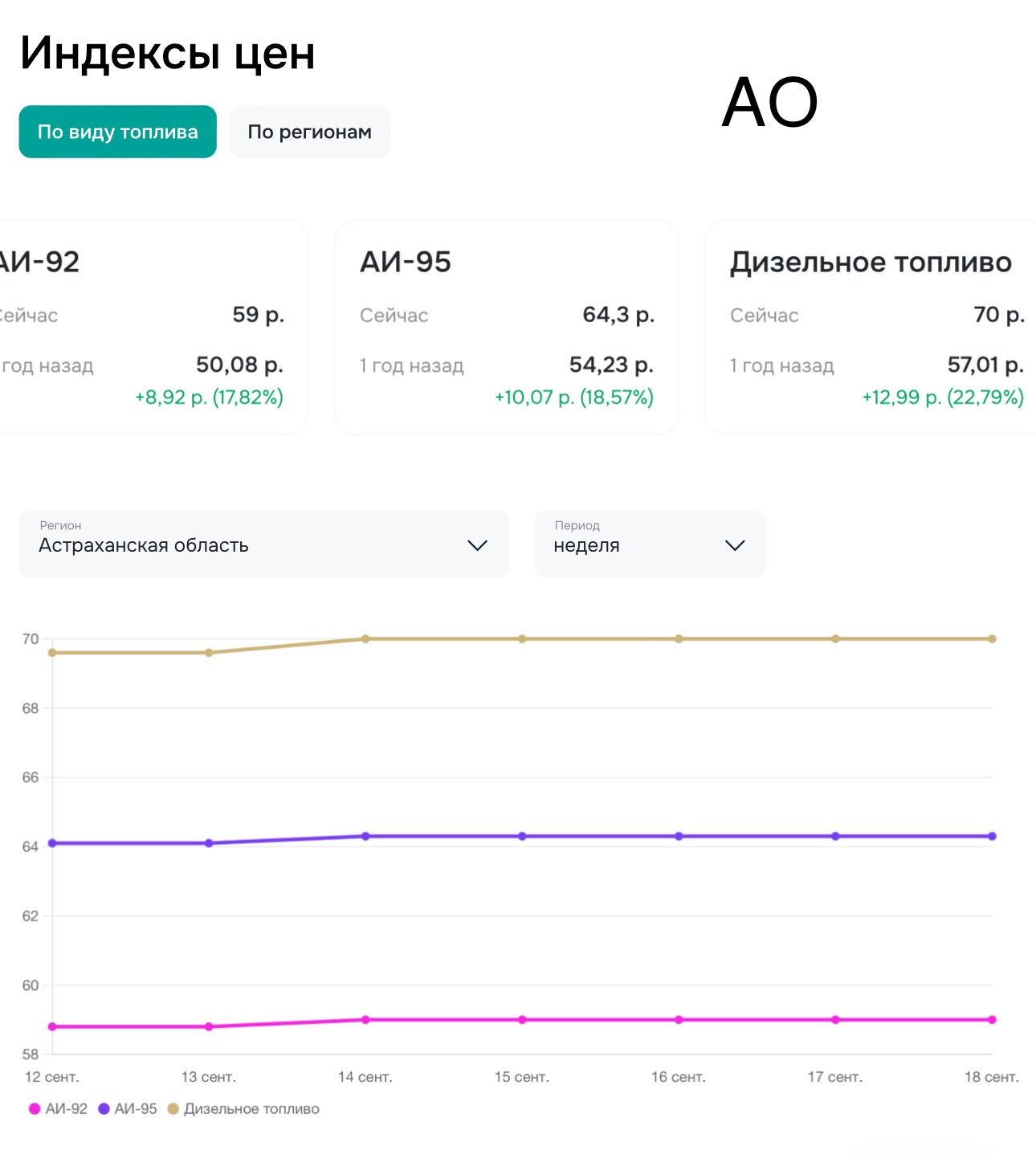This screenshot has height=1154, width=1036.
Task: Click the АИ-92 price card
Action: 153,328
